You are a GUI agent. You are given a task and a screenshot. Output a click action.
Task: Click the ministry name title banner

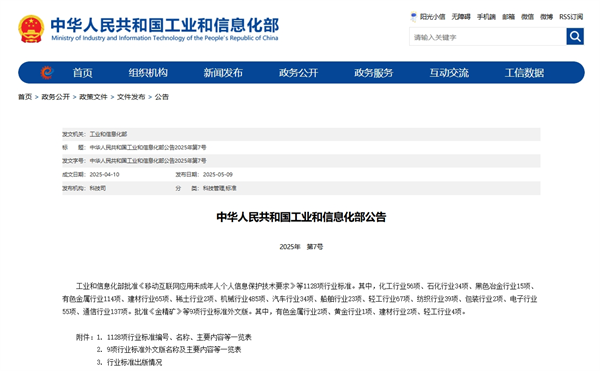pos(165,29)
